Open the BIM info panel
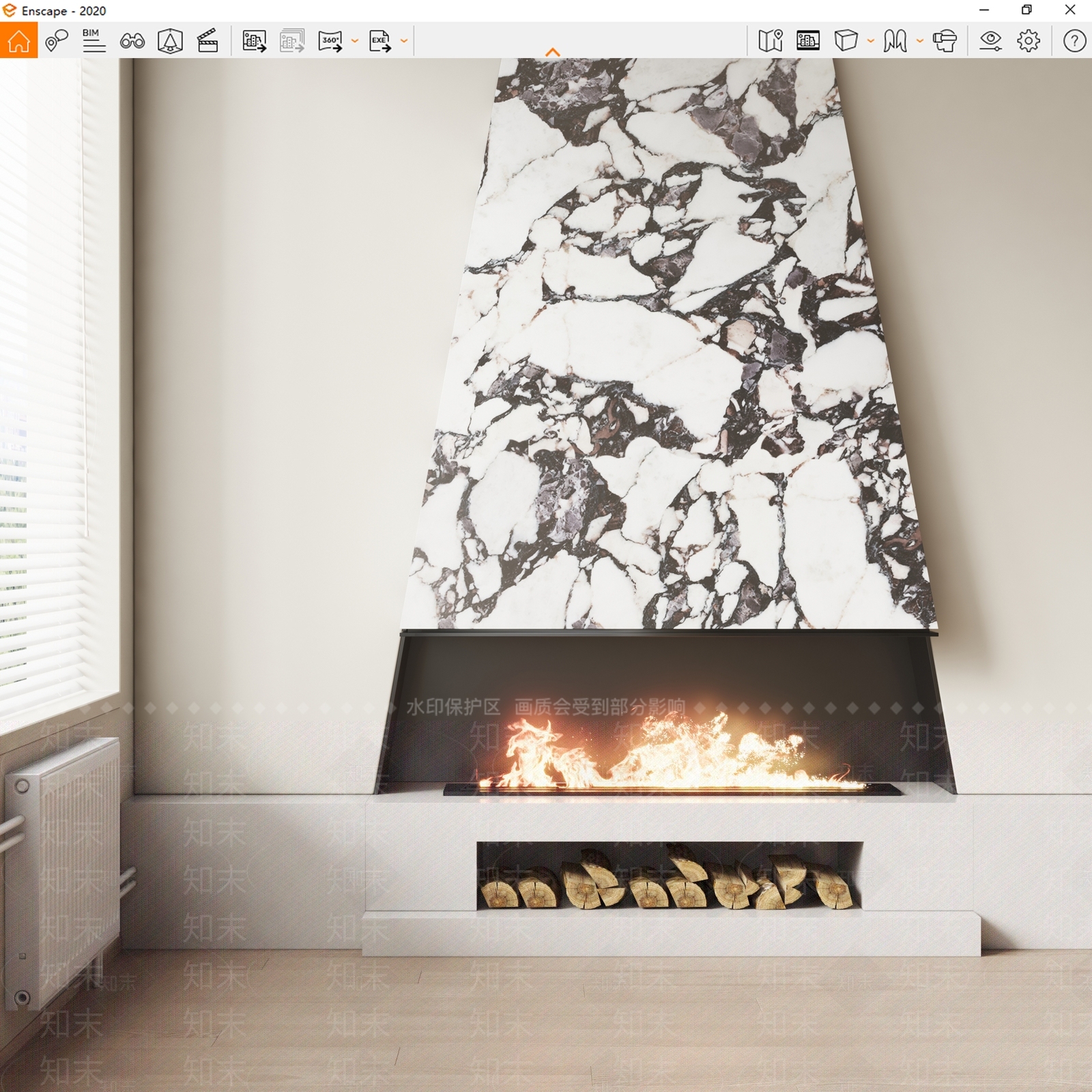The image size is (1092, 1092). (94, 40)
